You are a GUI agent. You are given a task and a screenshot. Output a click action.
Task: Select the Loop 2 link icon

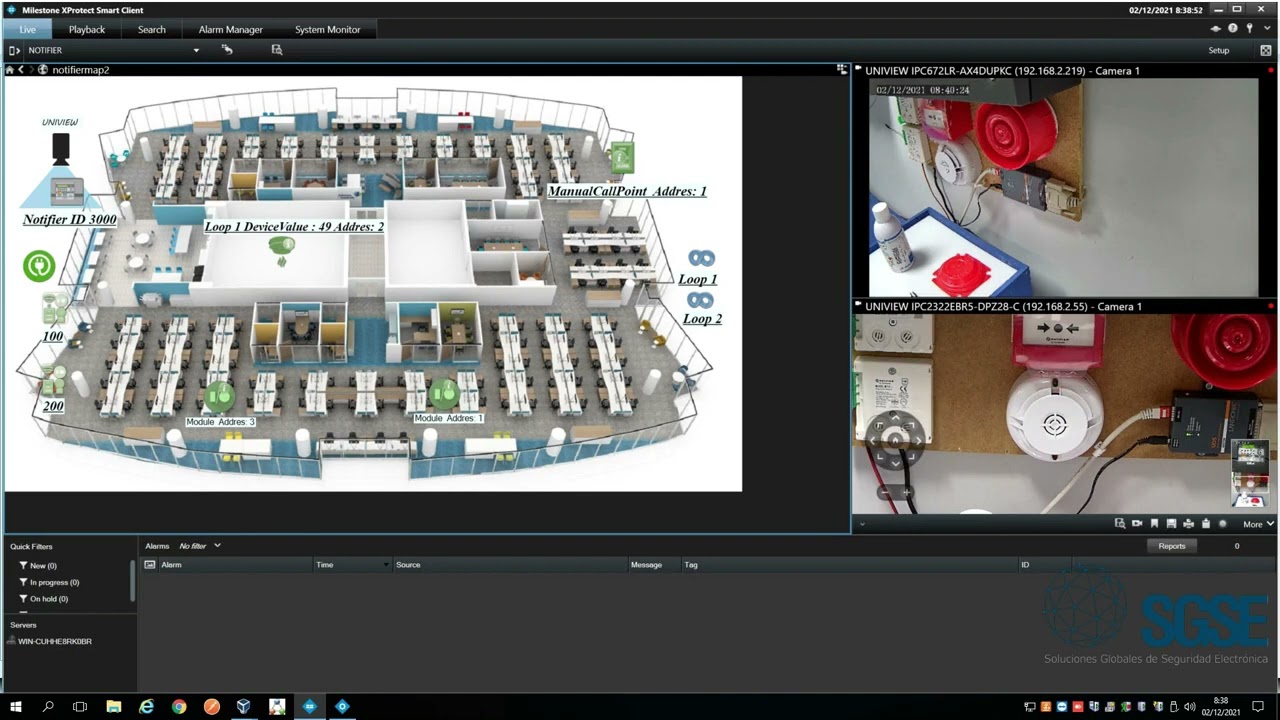(x=700, y=300)
